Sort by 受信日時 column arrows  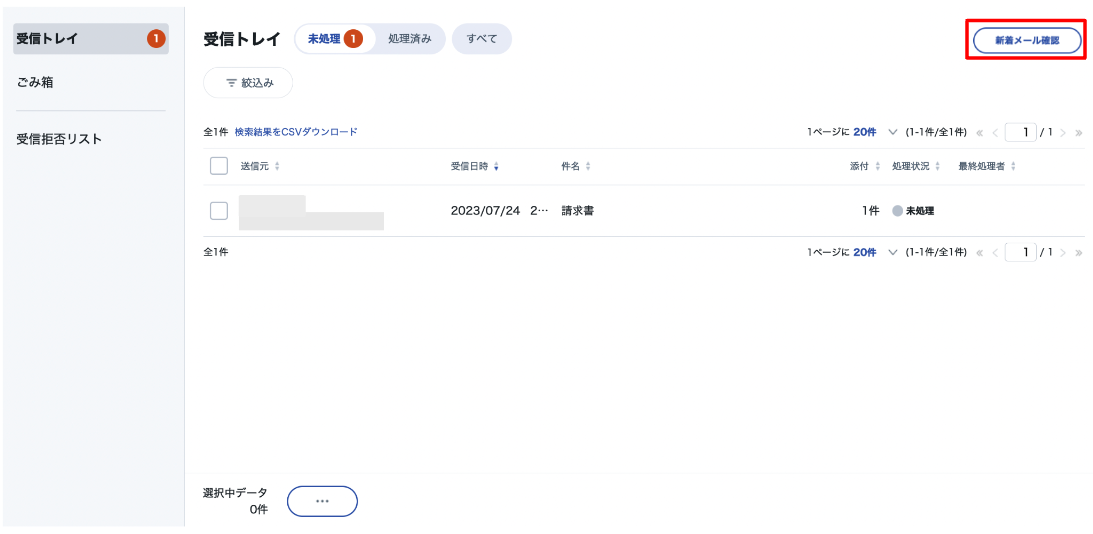(496, 167)
